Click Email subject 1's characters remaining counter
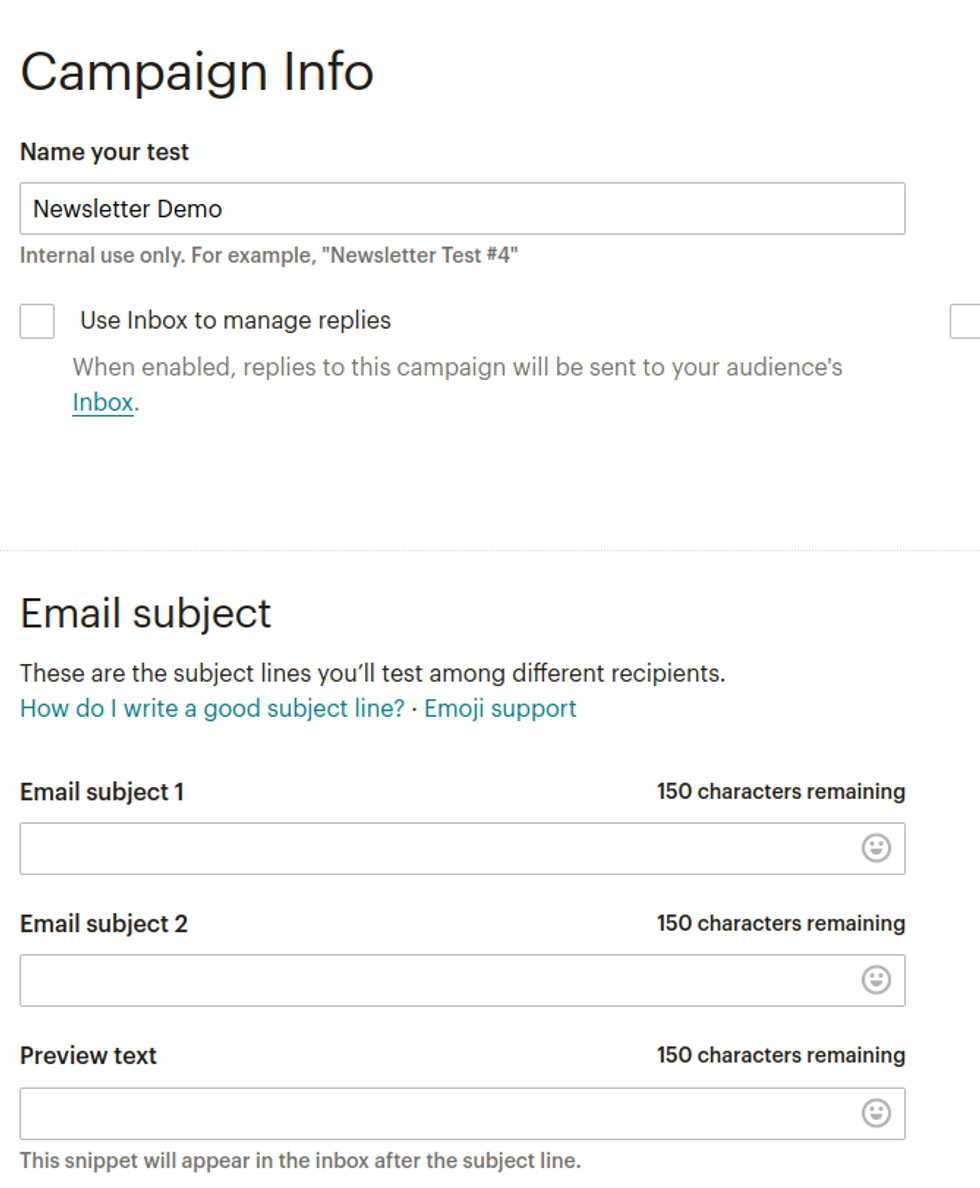This screenshot has width=980, height=1188. pos(781,792)
